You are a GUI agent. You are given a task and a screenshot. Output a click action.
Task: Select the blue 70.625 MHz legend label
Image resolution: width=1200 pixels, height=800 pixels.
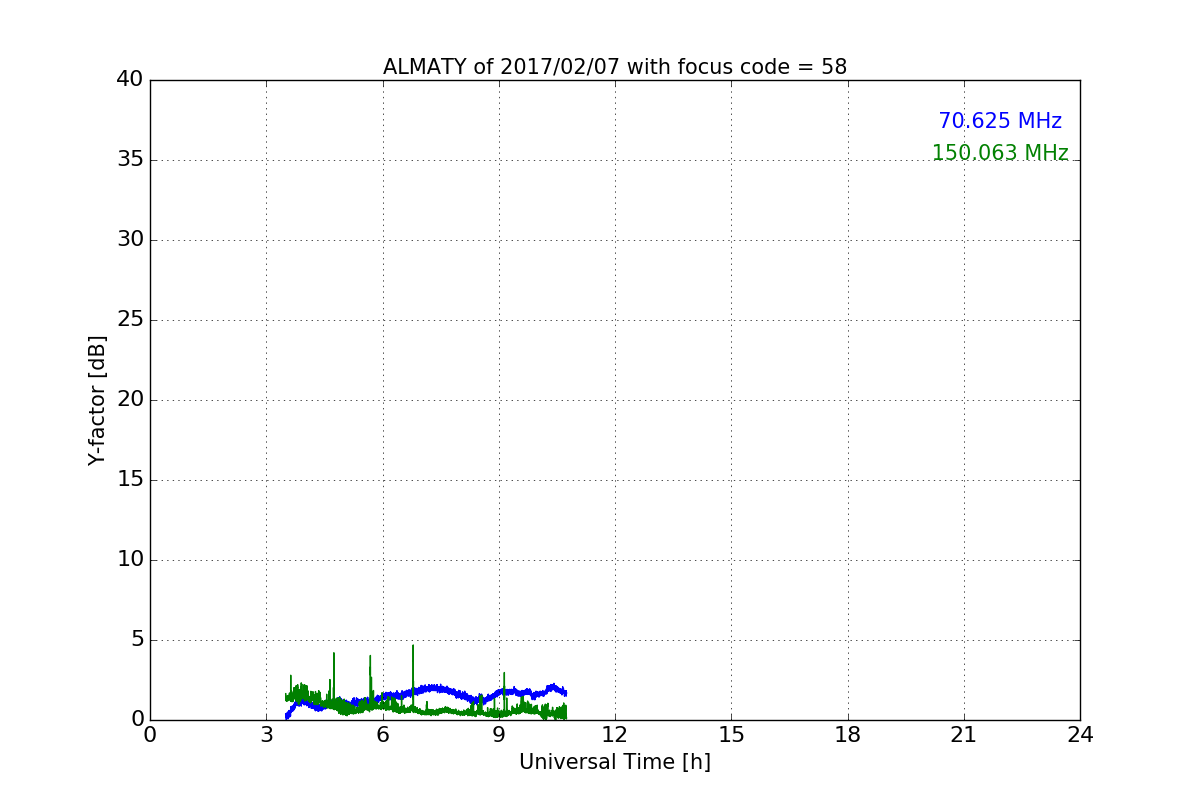[1000, 121]
